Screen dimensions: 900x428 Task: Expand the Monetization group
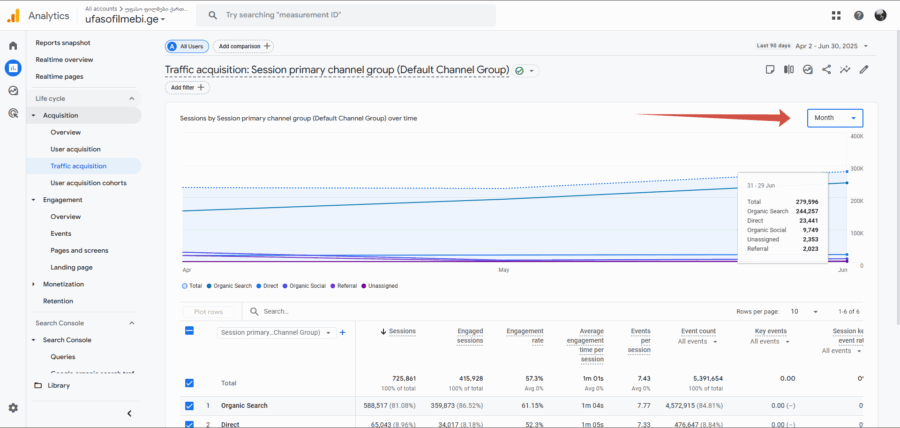click(x=33, y=284)
